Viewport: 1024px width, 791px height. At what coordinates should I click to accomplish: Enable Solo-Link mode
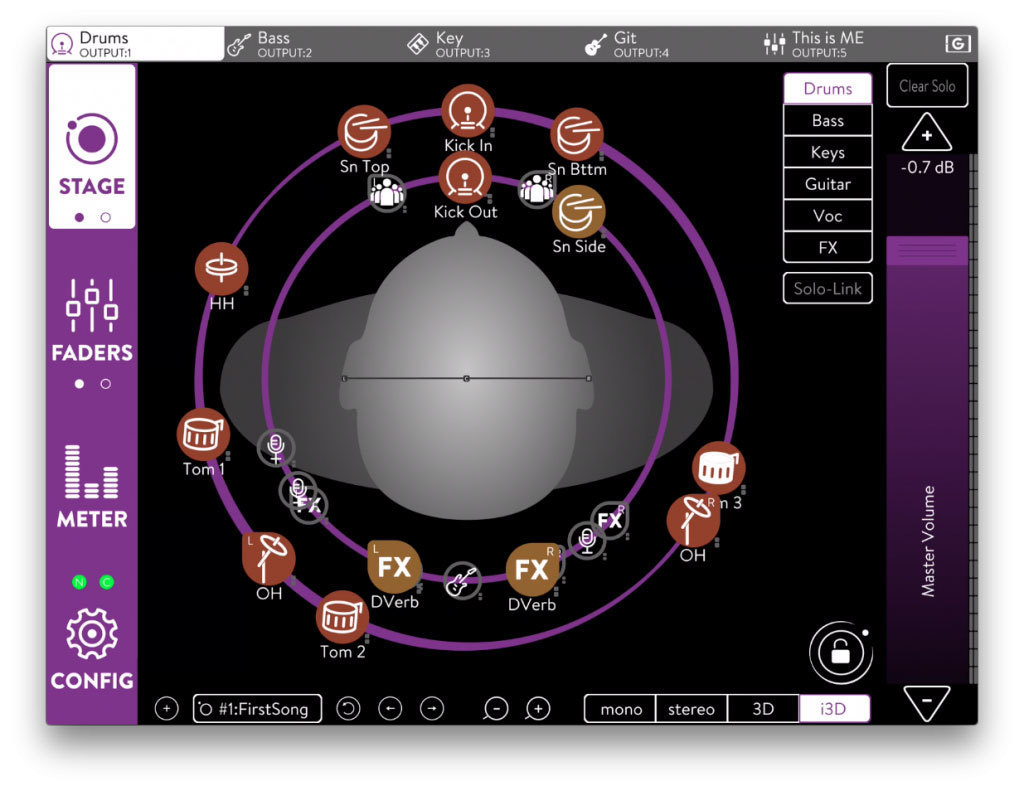click(827, 288)
